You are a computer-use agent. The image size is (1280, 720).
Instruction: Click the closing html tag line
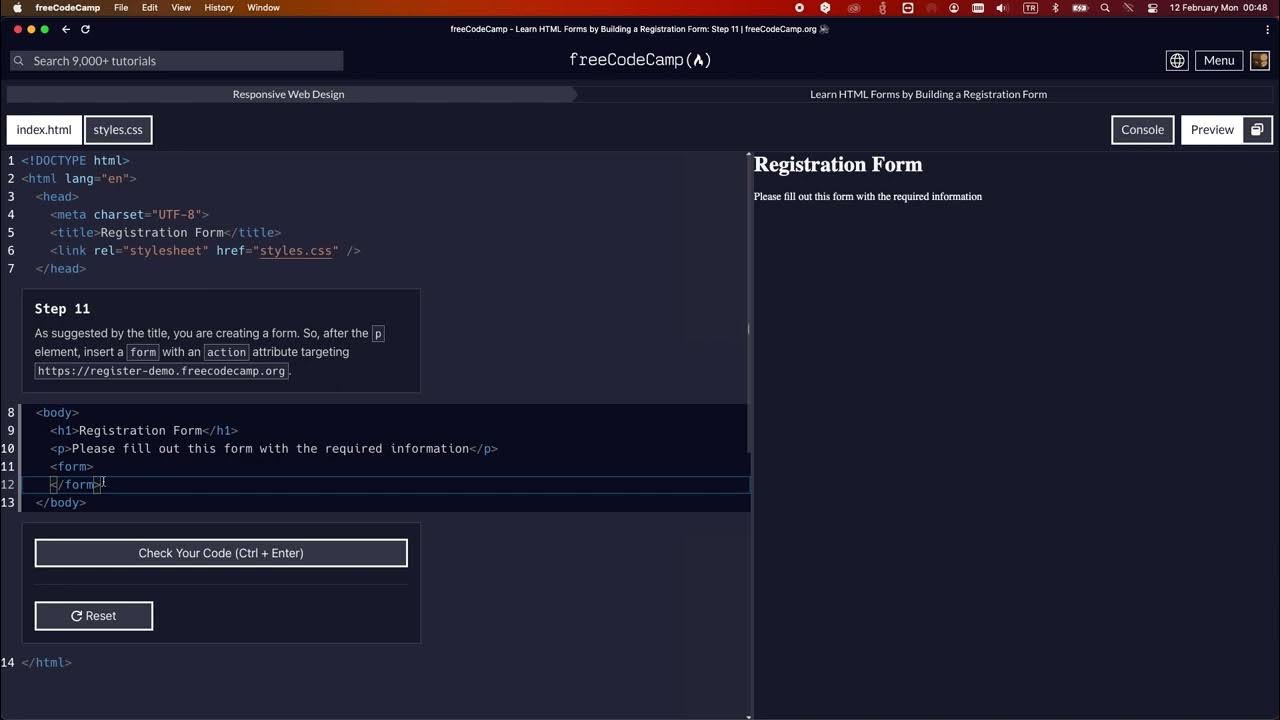(x=47, y=662)
